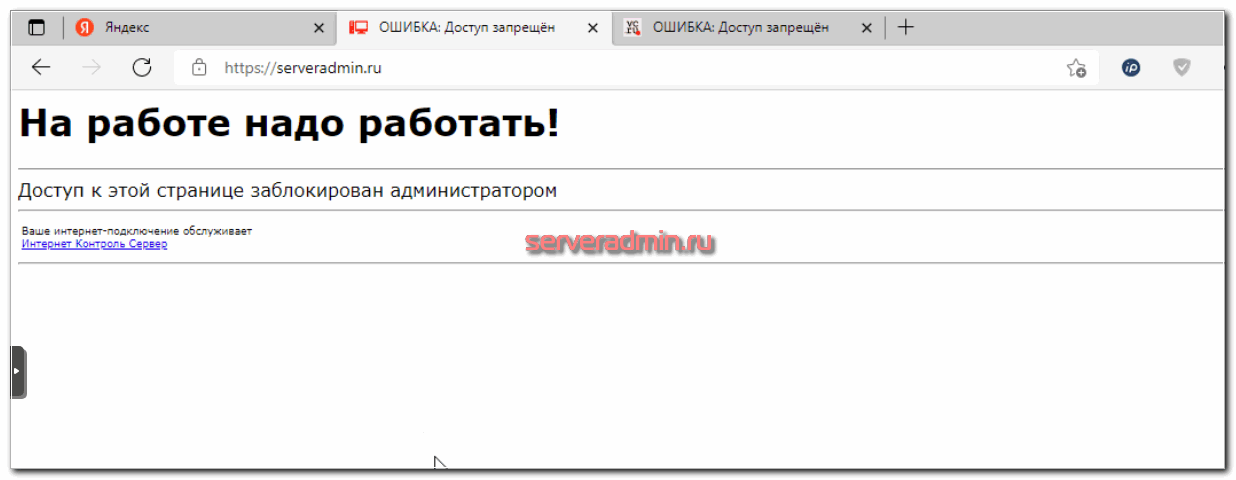Follow the Интернет Контроль Сервер link
Screen dimensions: 1236x480
pyautogui.click(x=94, y=244)
